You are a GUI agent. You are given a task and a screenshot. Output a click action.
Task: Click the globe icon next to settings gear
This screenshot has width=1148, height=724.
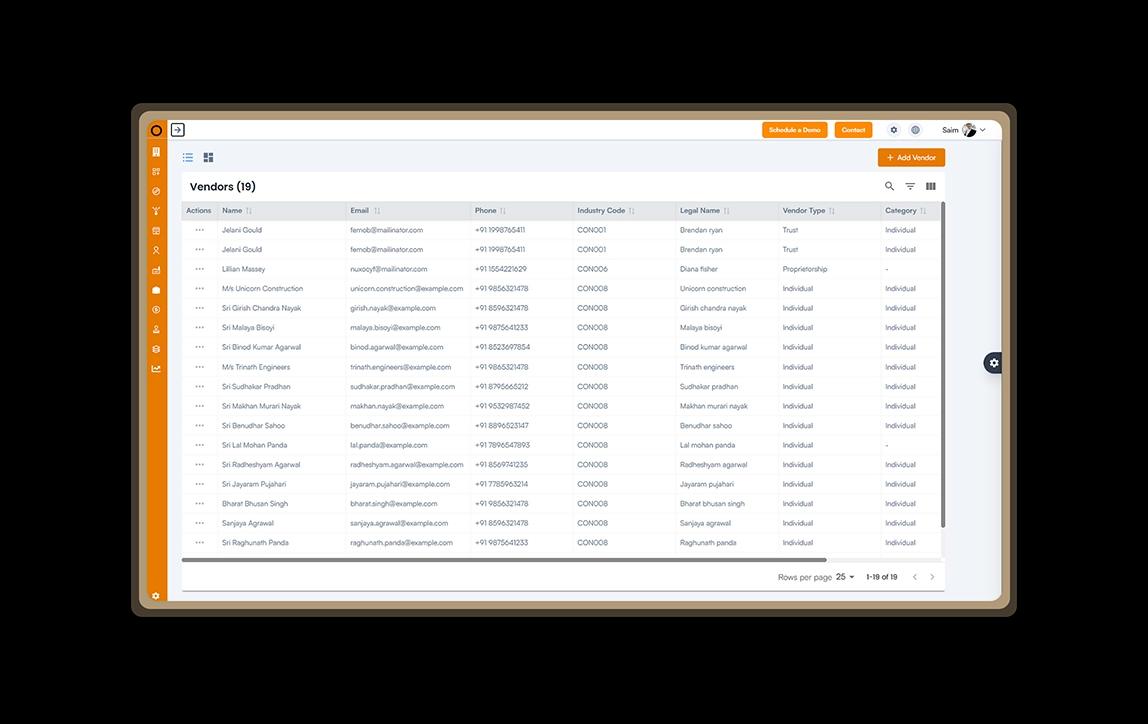[914, 129]
